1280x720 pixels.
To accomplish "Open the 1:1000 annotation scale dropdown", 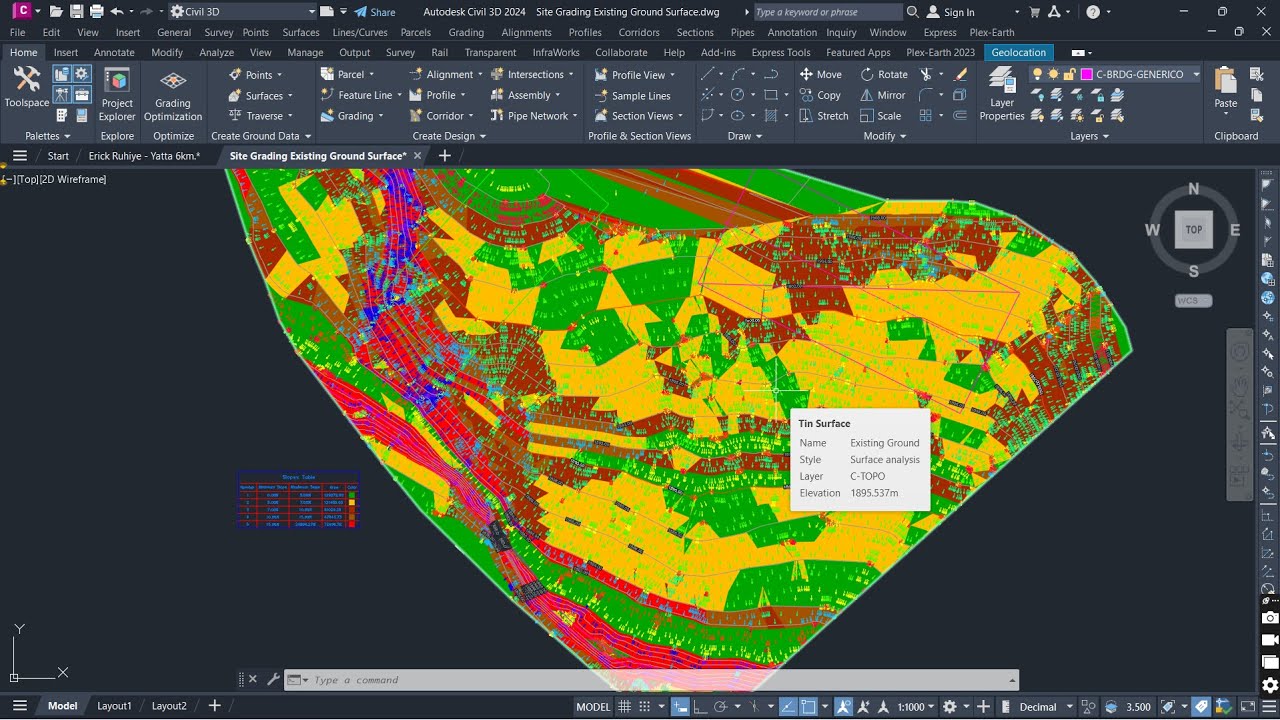I will [916, 707].
